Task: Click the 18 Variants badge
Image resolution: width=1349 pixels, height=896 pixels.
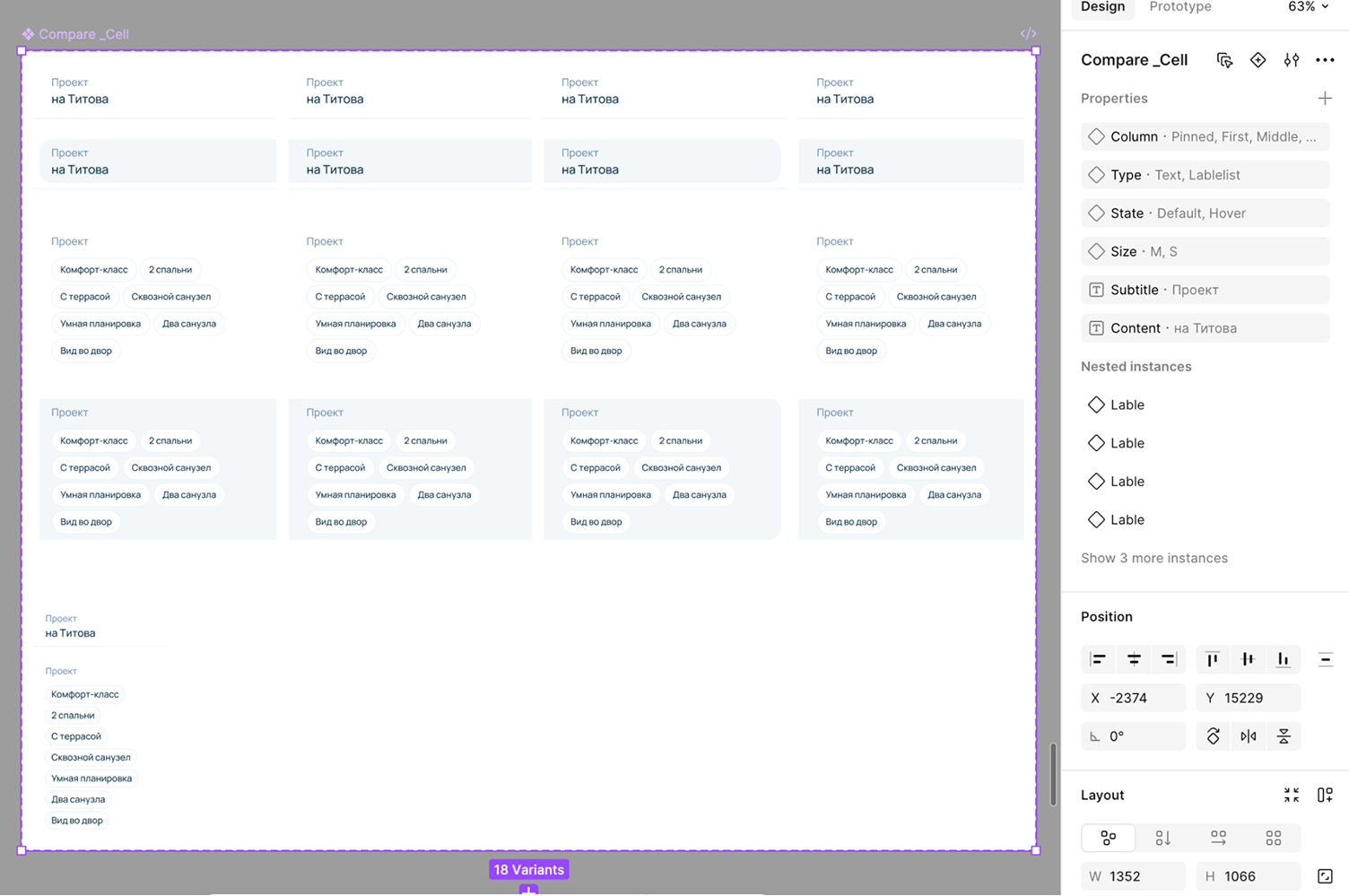Action: tap(529, 870)
